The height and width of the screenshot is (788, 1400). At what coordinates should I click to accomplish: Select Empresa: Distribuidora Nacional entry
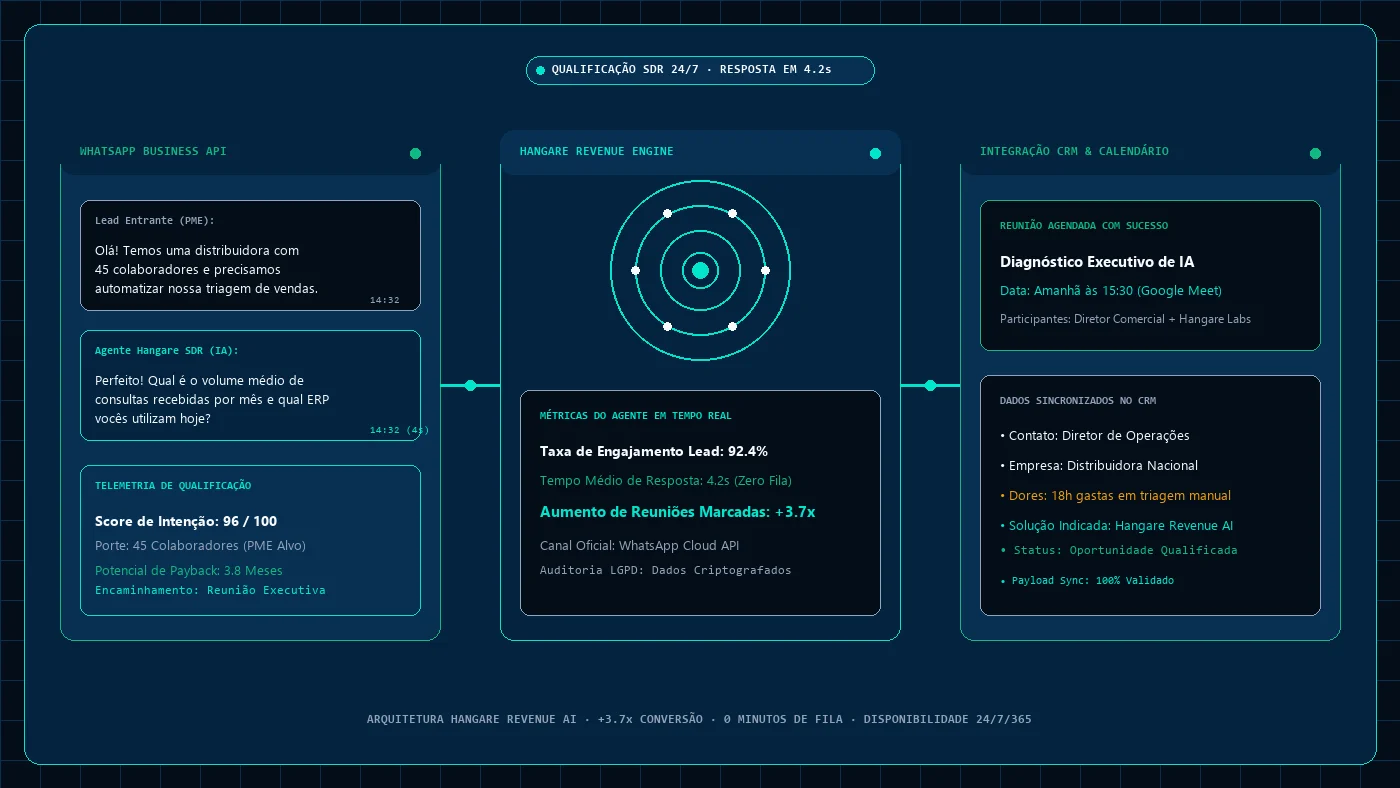pyautogui.click(x=1098, y=466)
